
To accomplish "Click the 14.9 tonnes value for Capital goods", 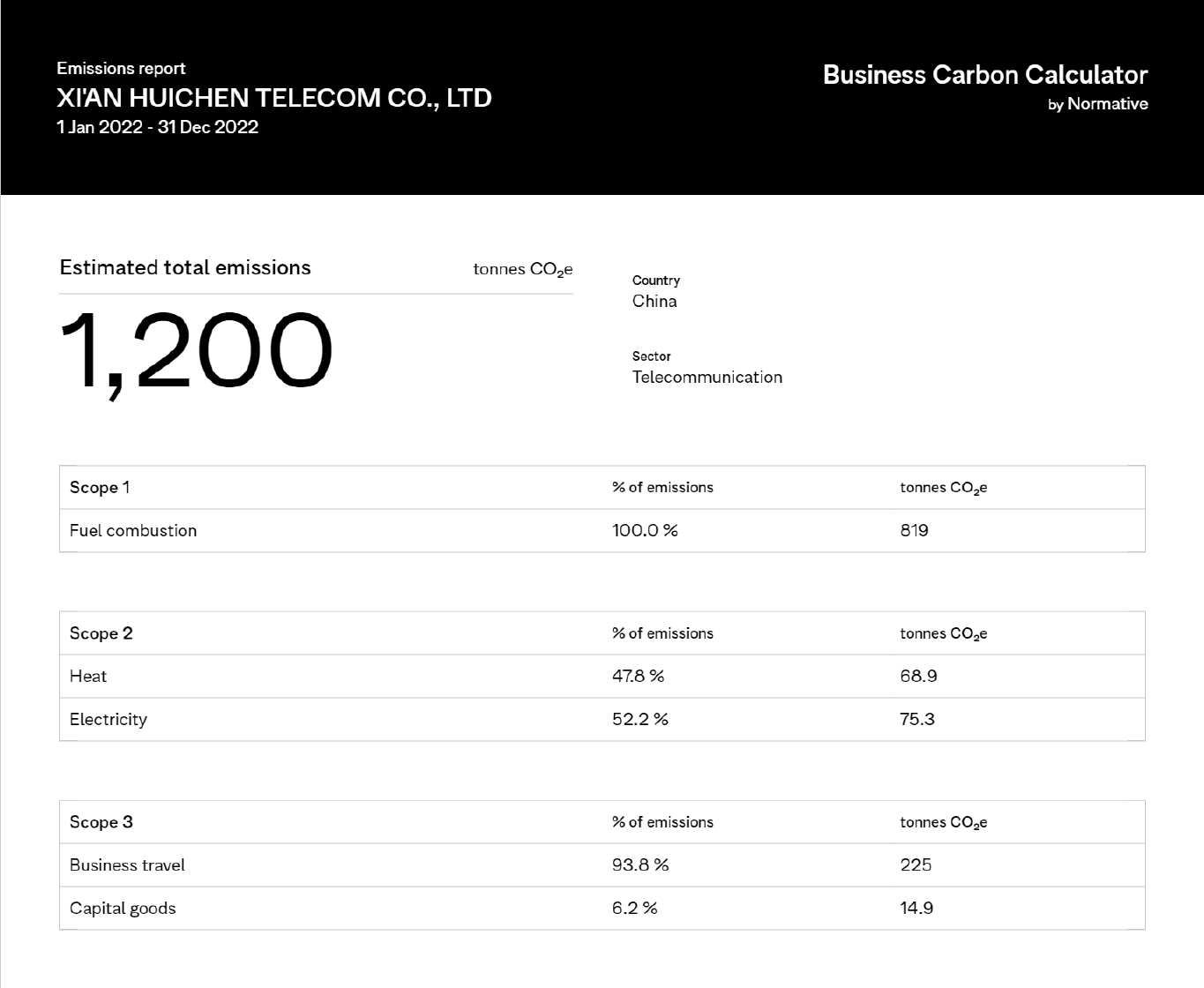I will click(916, 909).
